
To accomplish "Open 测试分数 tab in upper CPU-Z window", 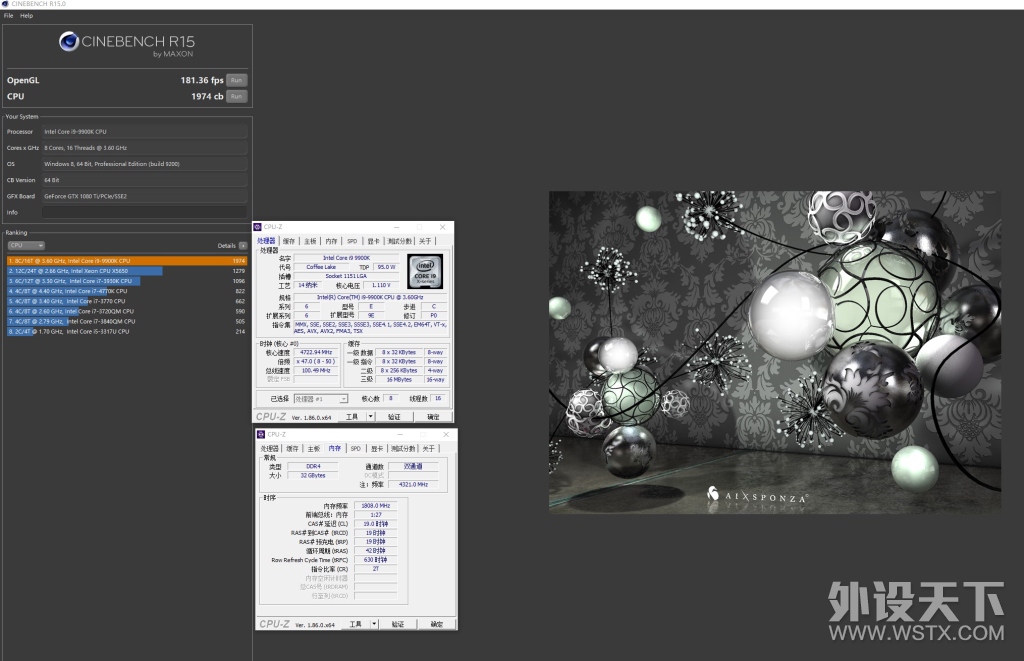I will click(x=400, y=241).
